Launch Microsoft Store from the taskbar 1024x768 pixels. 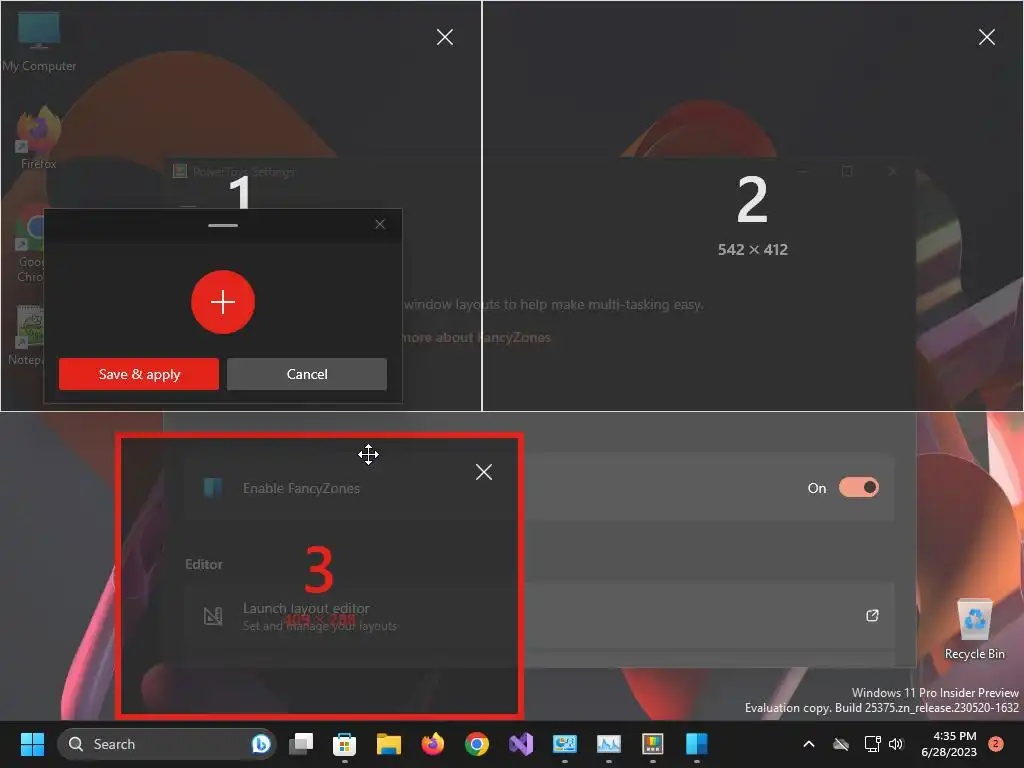344,744
